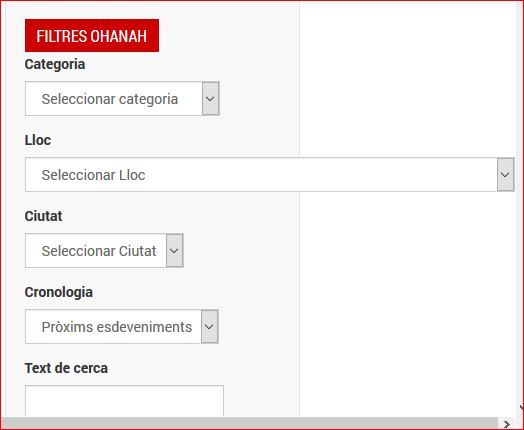Open the Seleccionar Lloc combo box
This screenshot has width=524, height=430.
270,174
